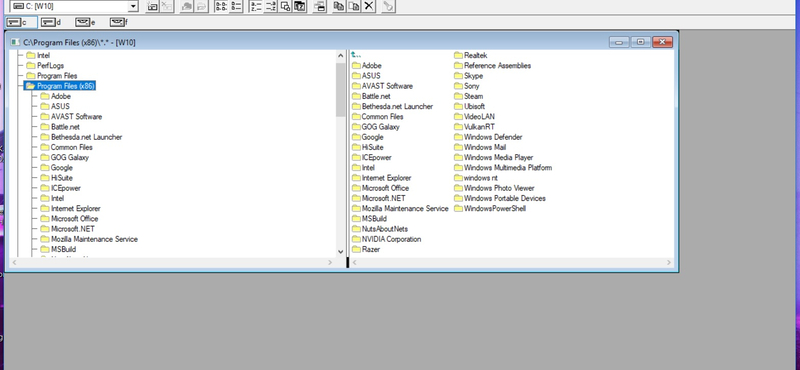Select Realtek folder in file list
The image size is (800, 370).
tap(476, 55)
